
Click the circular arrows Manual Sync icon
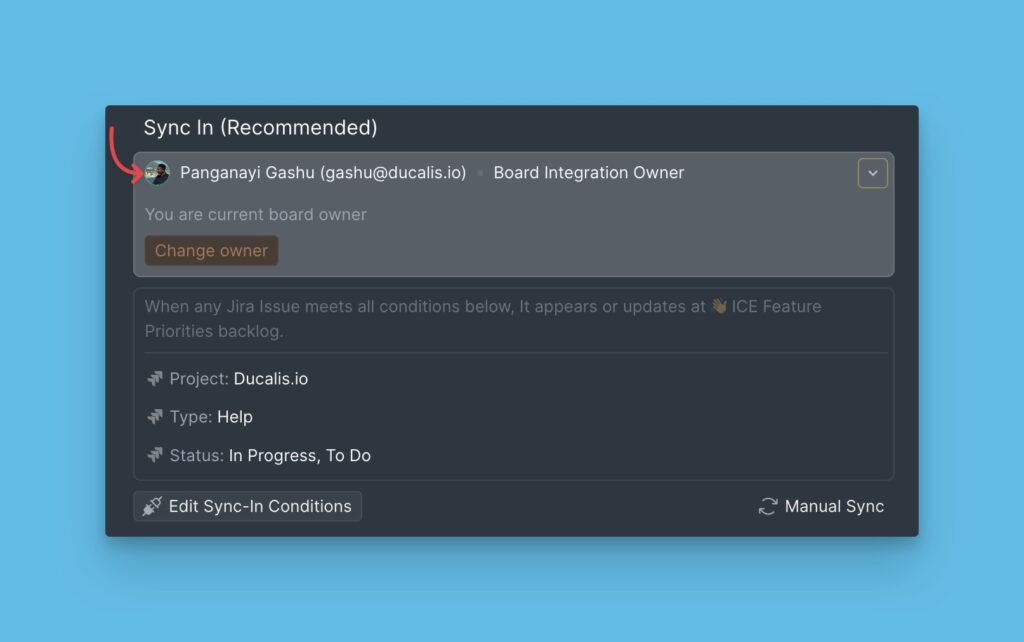coord(768,507)
